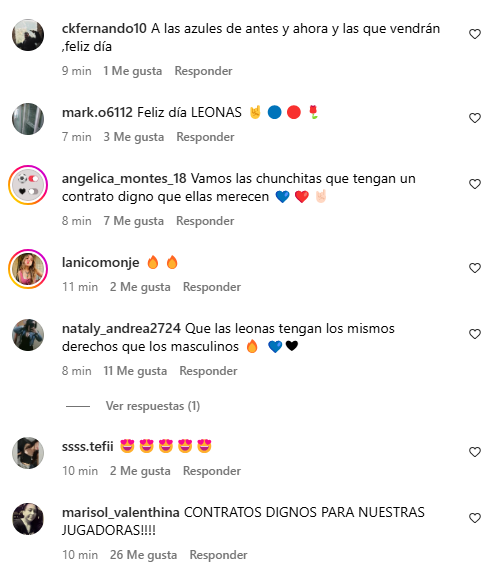Like marisol_valenthina's CONTRATOS DIGNOS comment
Image resolution: width=488 pixels, height=577 pixels.
[x=475, y=518]
